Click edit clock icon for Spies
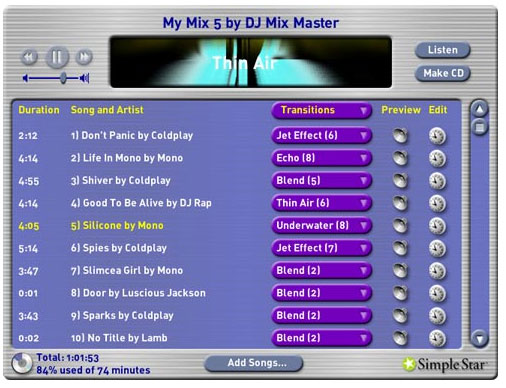 [437, 249]
